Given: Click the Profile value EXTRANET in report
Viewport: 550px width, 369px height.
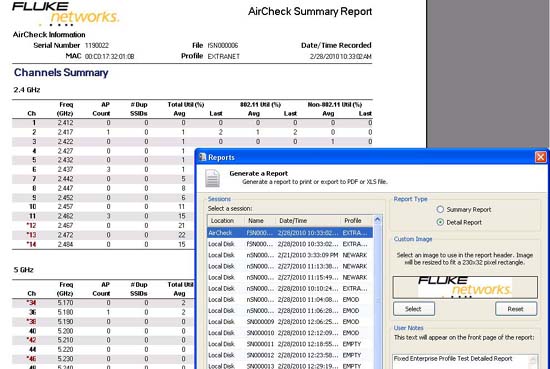Looking at the screenshot, I should coord(223,56).
